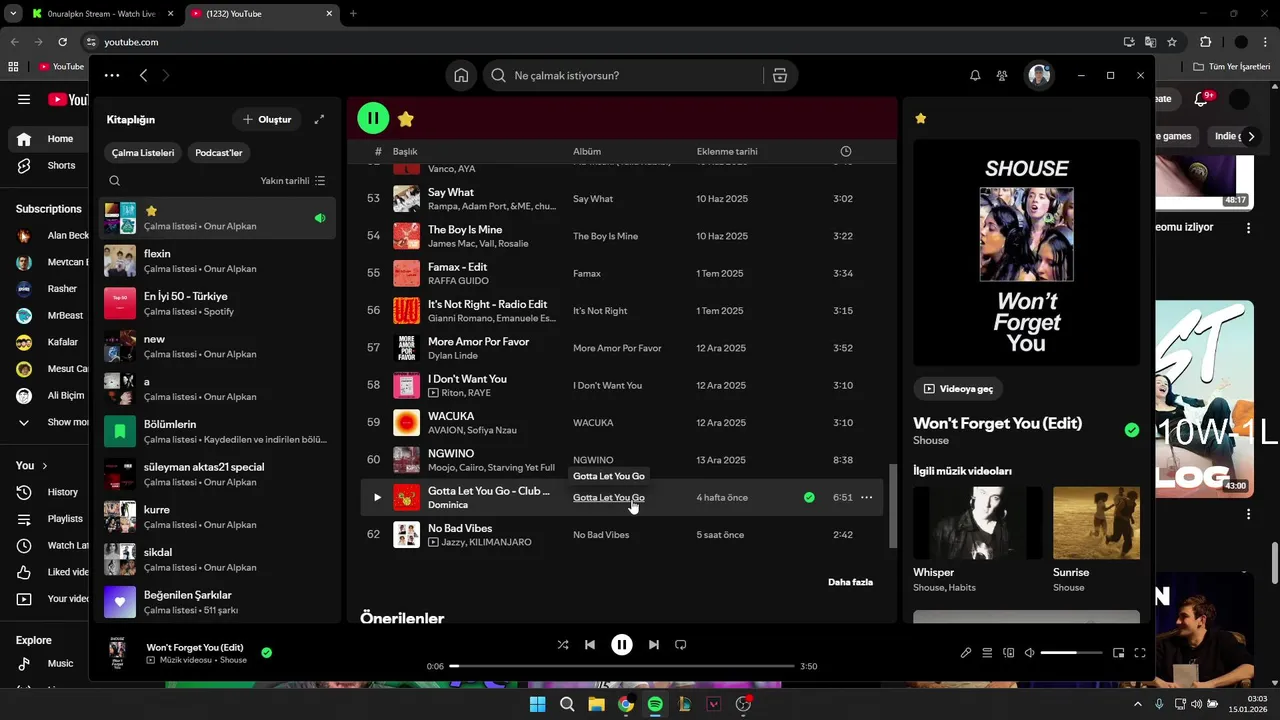The image size is (1280, 720).
Task: Play Gotta Let You Go row
Action: coord(377,497)
